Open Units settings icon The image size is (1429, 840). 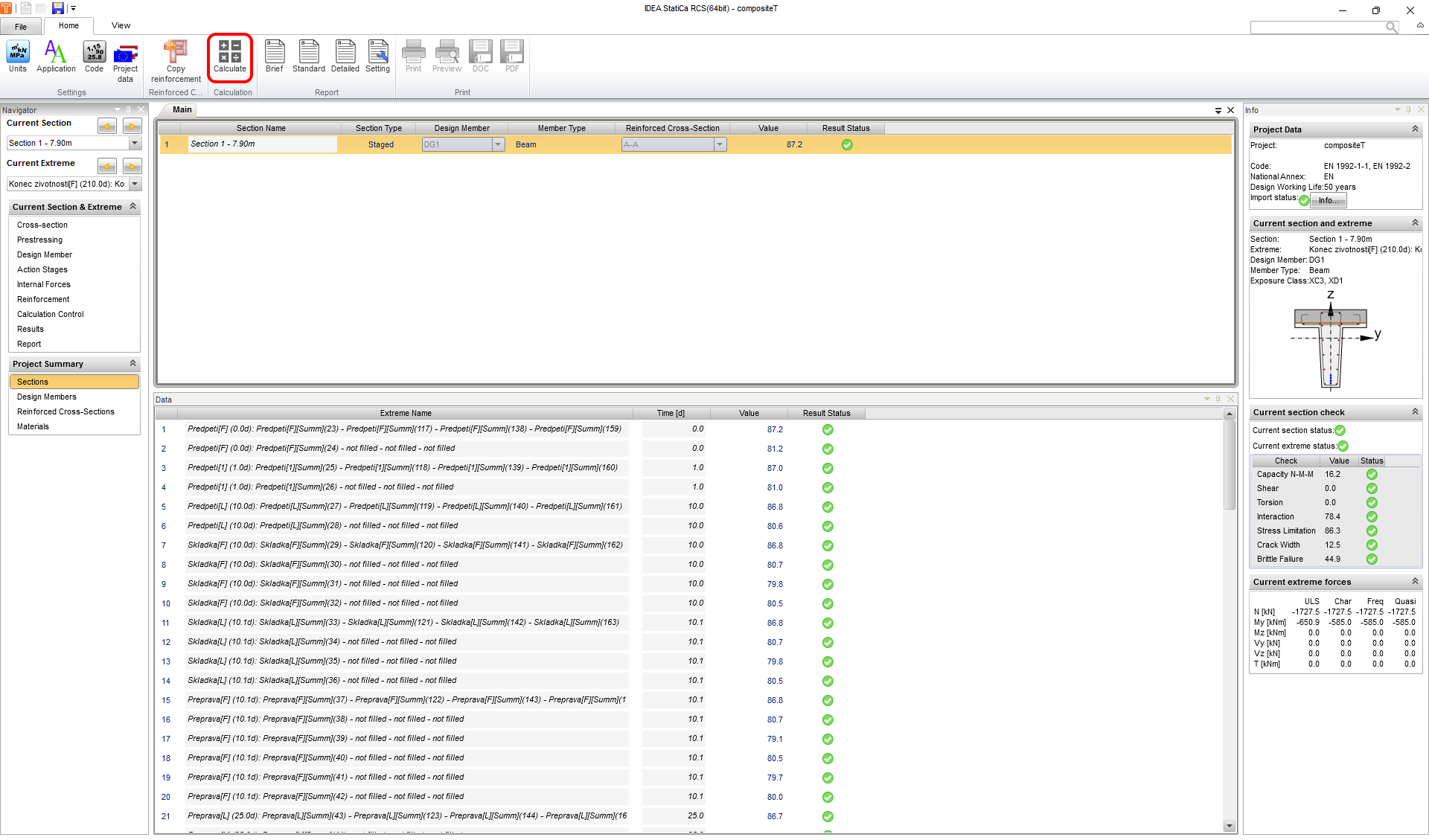pyautogui.click(x=18, y=57)
